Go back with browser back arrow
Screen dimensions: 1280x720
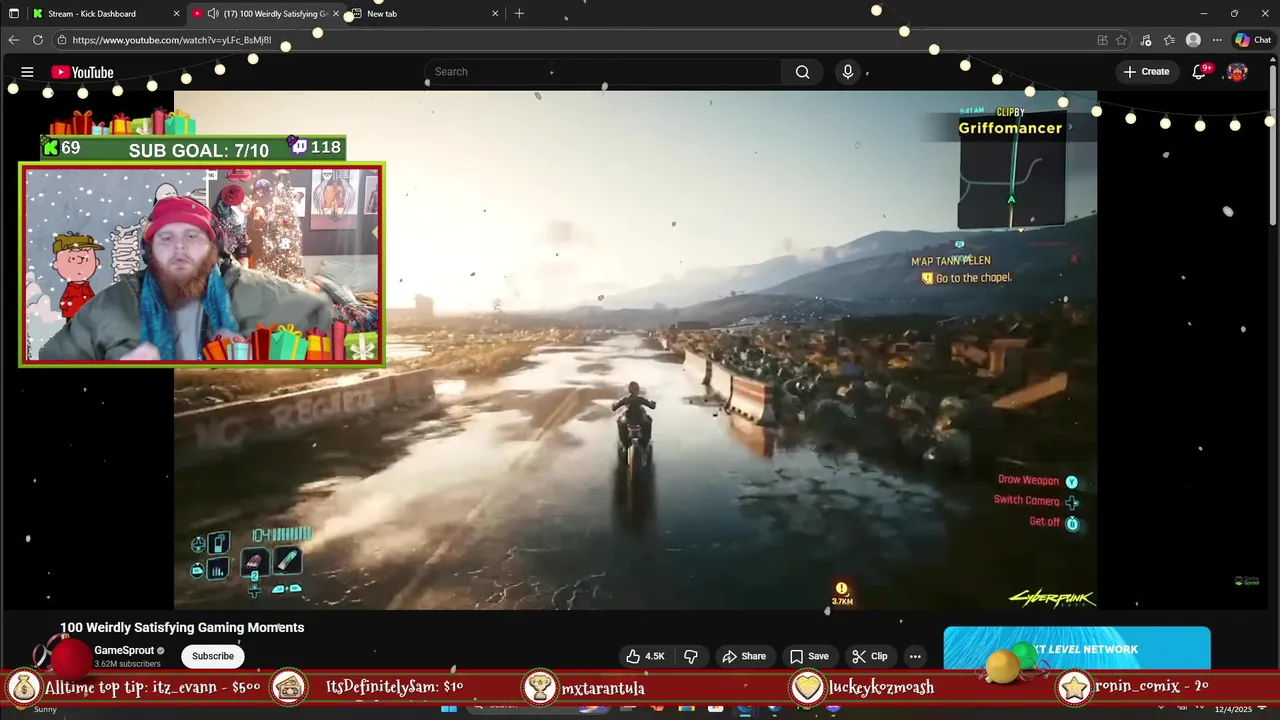[13, 40]
